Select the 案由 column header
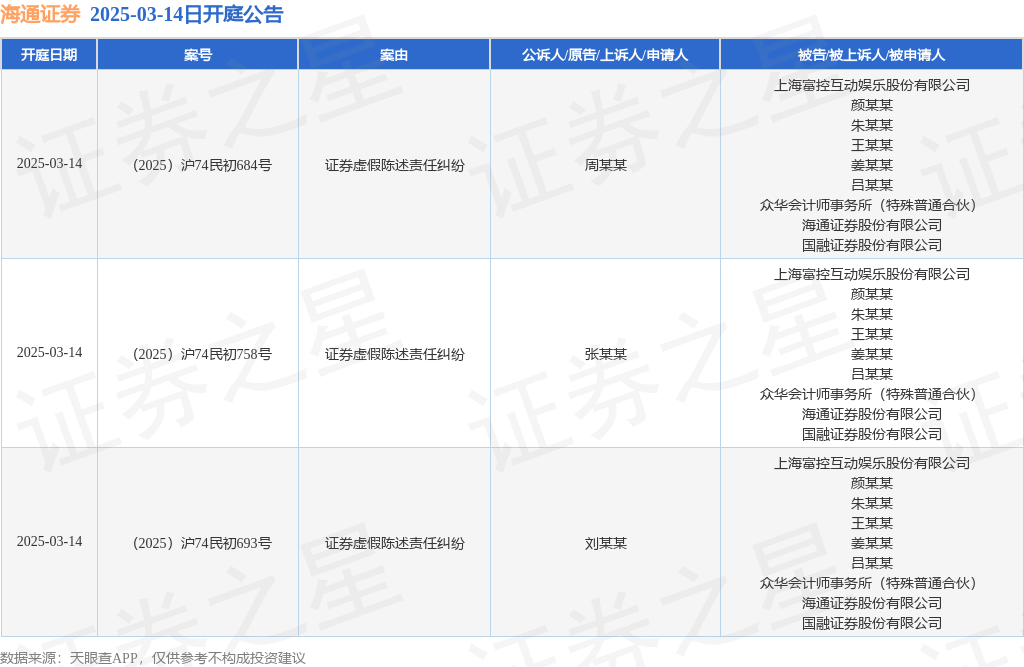 click(x=394, y=55)
